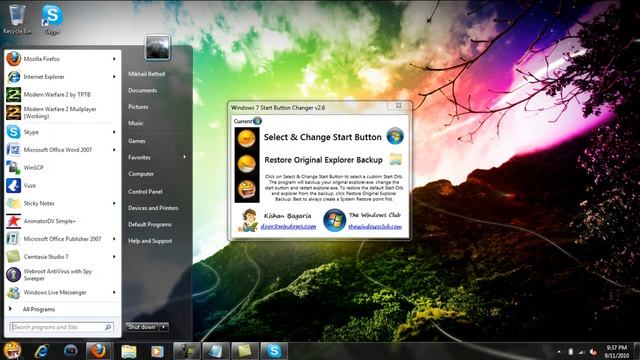The width and height of the screenshot is (640, 360).
Task: Open Default Programs
Action: coord(150,224)
